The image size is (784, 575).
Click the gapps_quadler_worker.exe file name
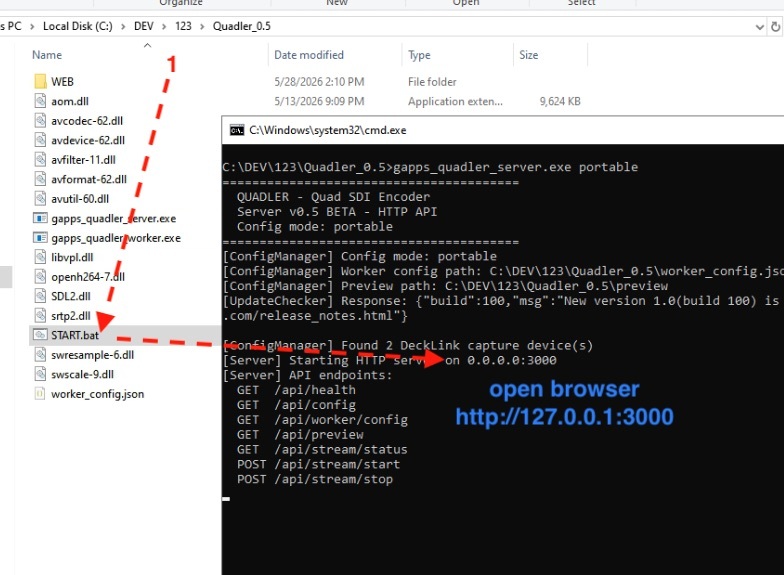pyautogui.click(x=116, y=238)
